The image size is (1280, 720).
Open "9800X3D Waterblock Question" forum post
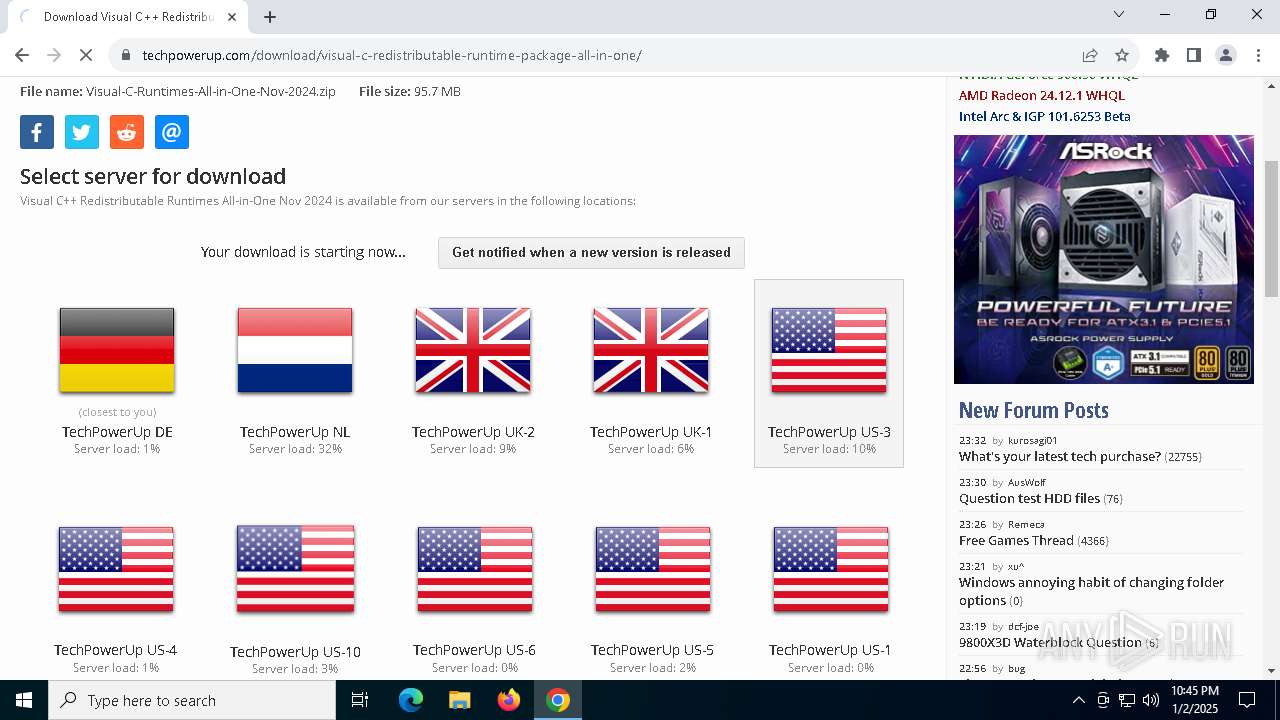tap(1050, 643)
